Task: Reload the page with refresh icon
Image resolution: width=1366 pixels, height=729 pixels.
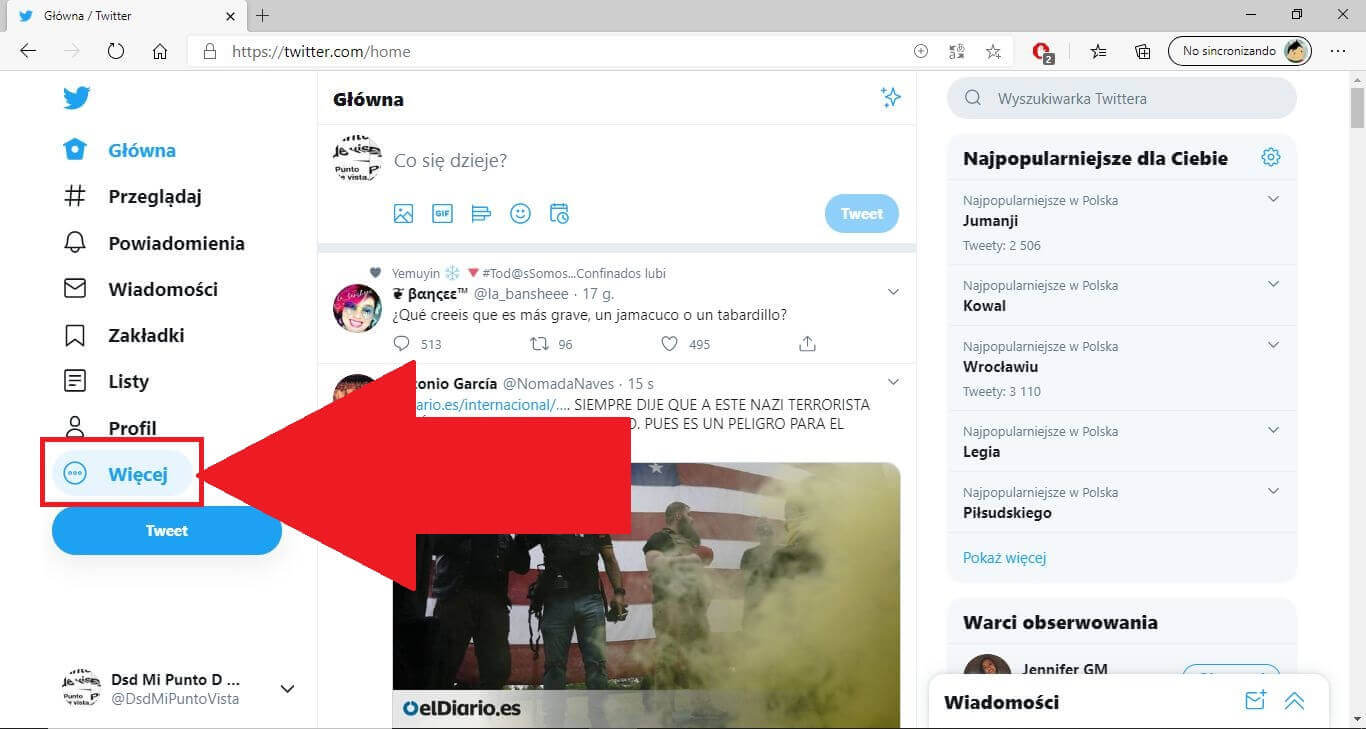Action: pos(116,51)
